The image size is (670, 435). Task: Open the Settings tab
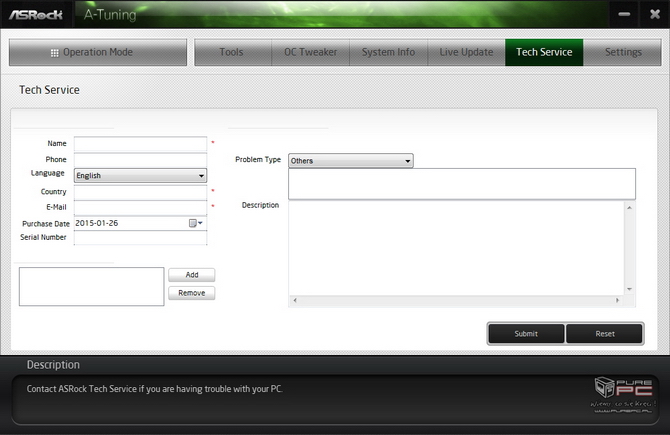(623, 52)
